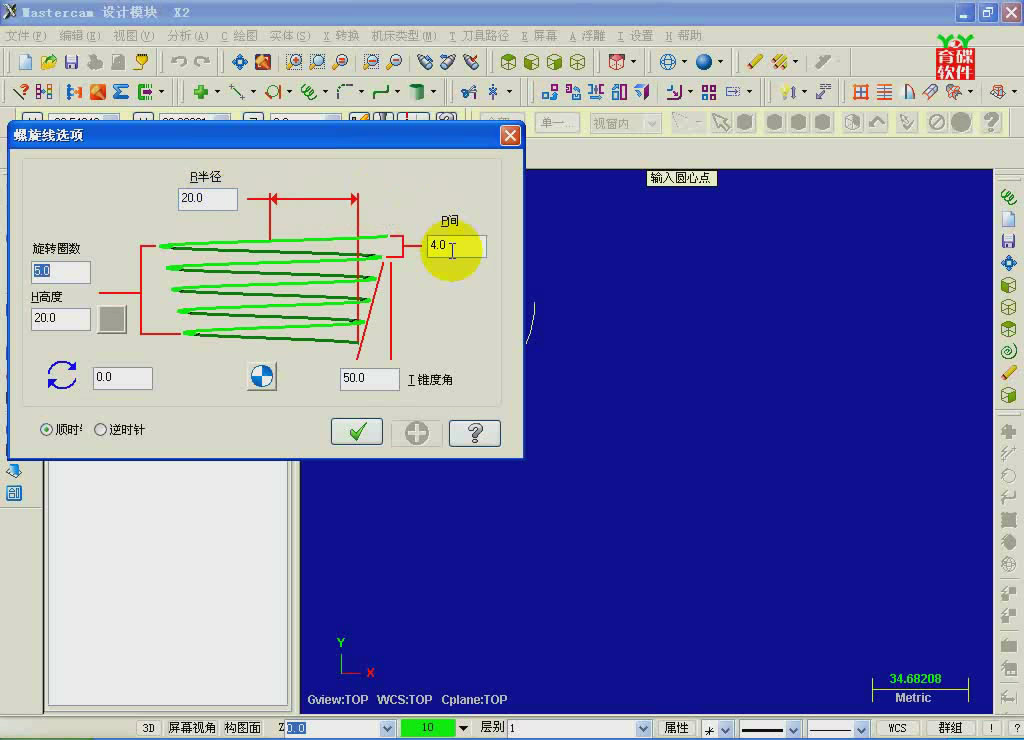The image size is (1024, 740).
Task: Open a file with the folder icon
Action: point(48,62)
